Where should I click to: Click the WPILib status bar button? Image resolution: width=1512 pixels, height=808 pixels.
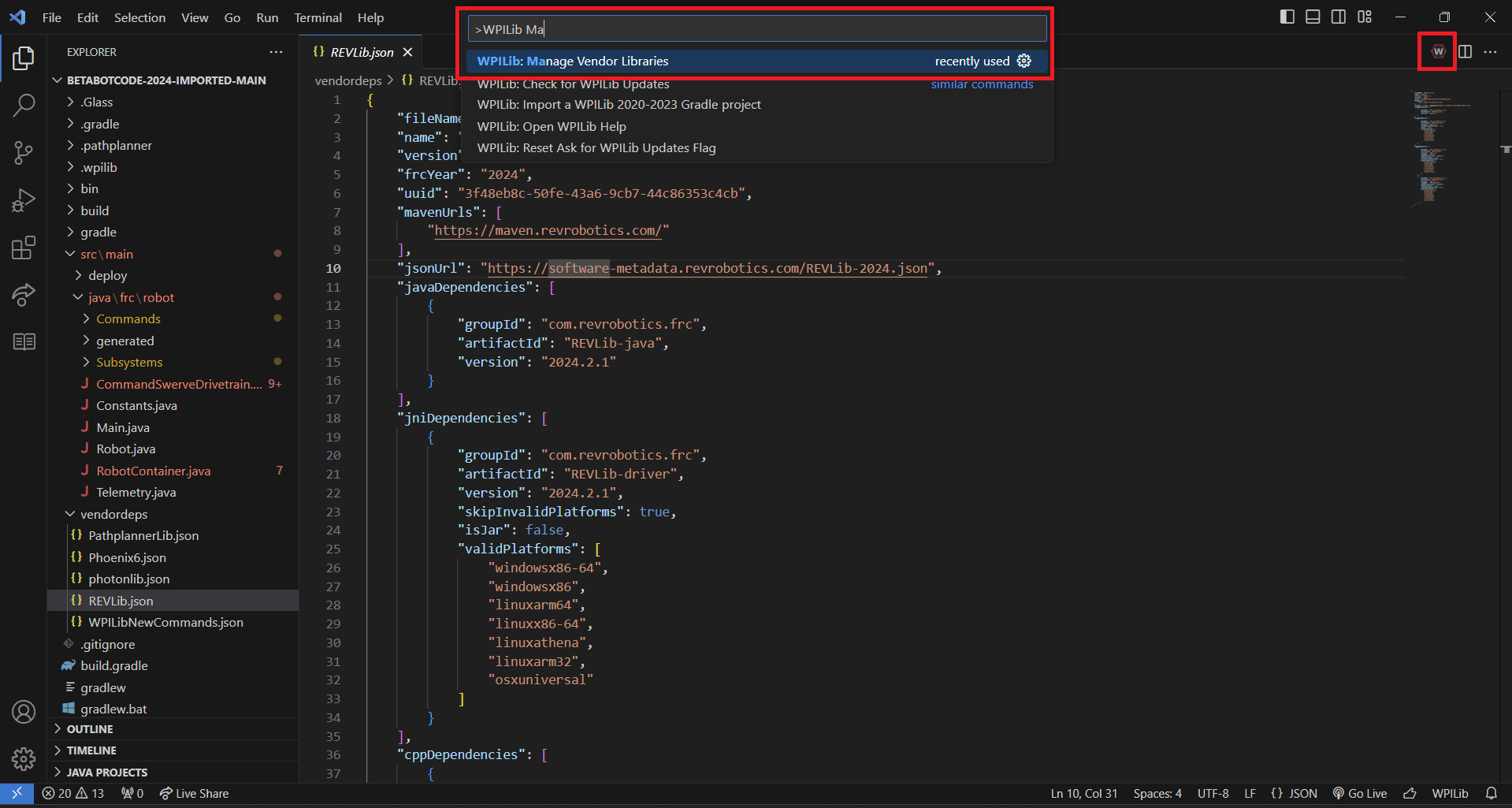1450,794
